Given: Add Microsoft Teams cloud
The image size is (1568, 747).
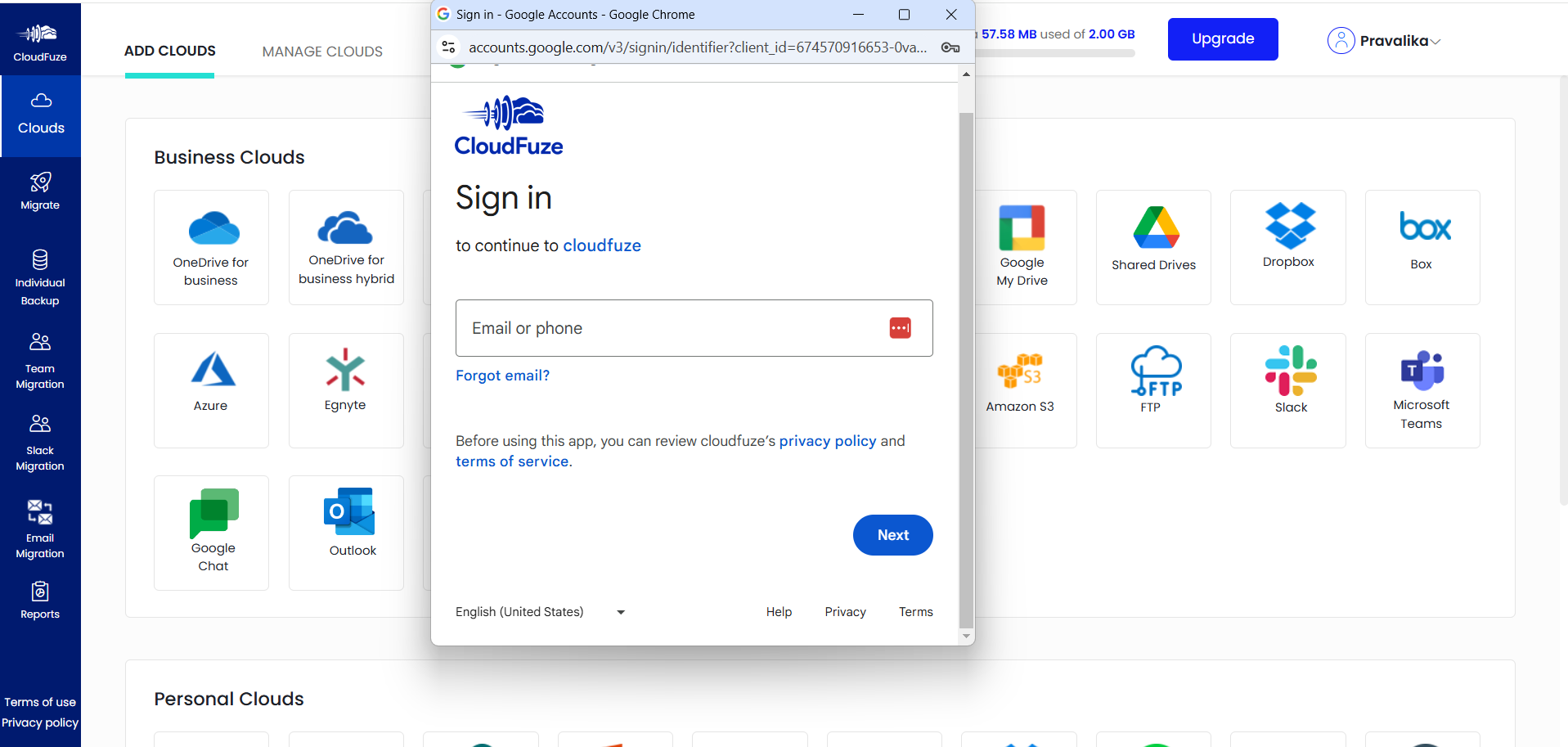Looking at the screenshot, I should (x=1422, y=390).
